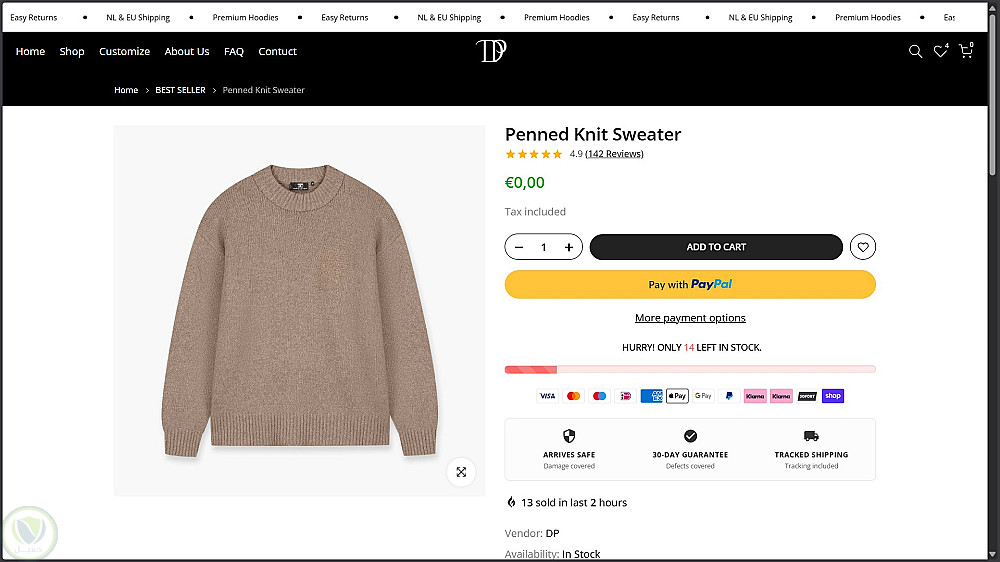Viewport: 1000px width, 562px height.
Task: Open the 142 Reviews link
Action: [x=614, y=154]
